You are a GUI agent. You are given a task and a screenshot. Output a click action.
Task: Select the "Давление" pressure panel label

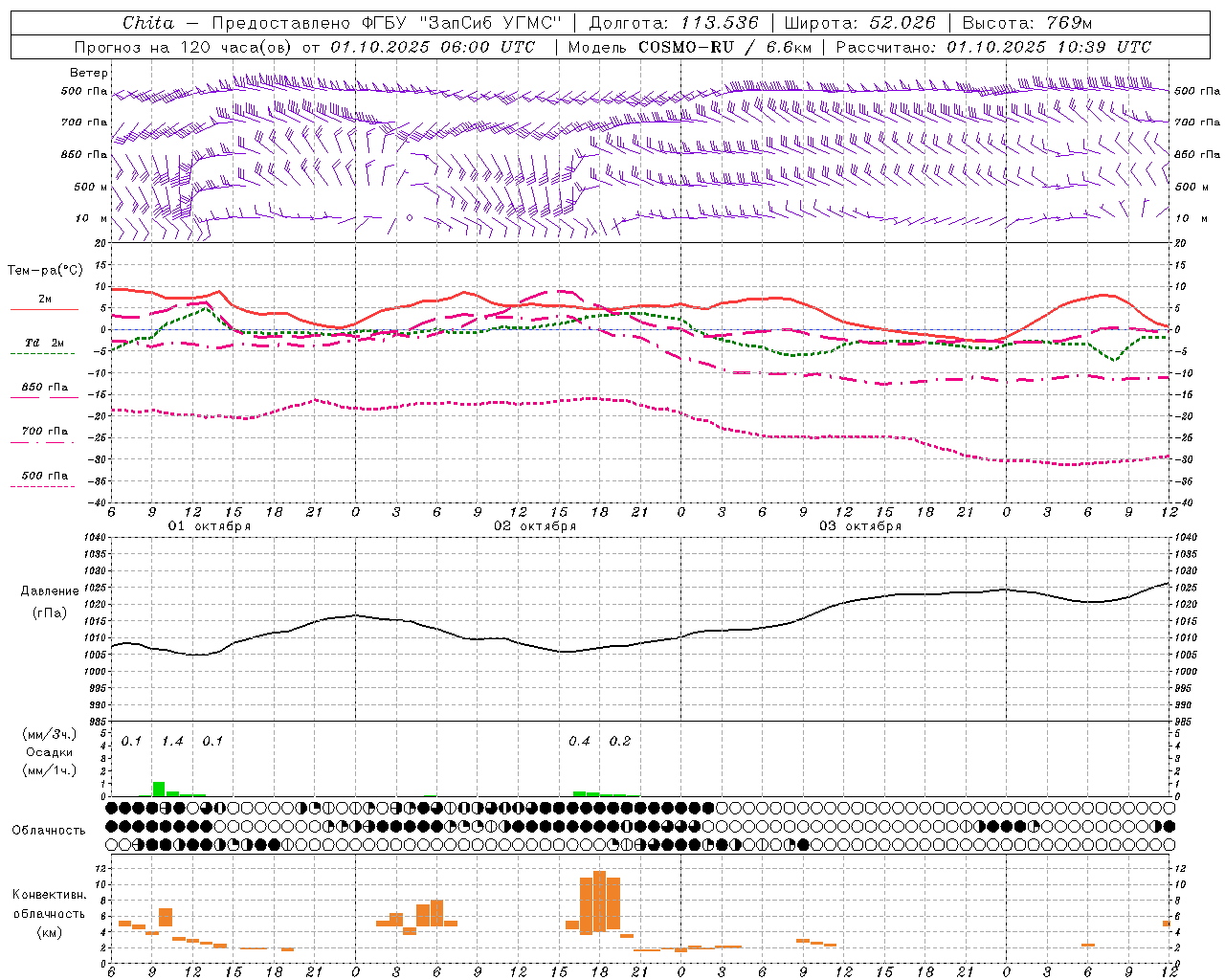click(50, 591)
